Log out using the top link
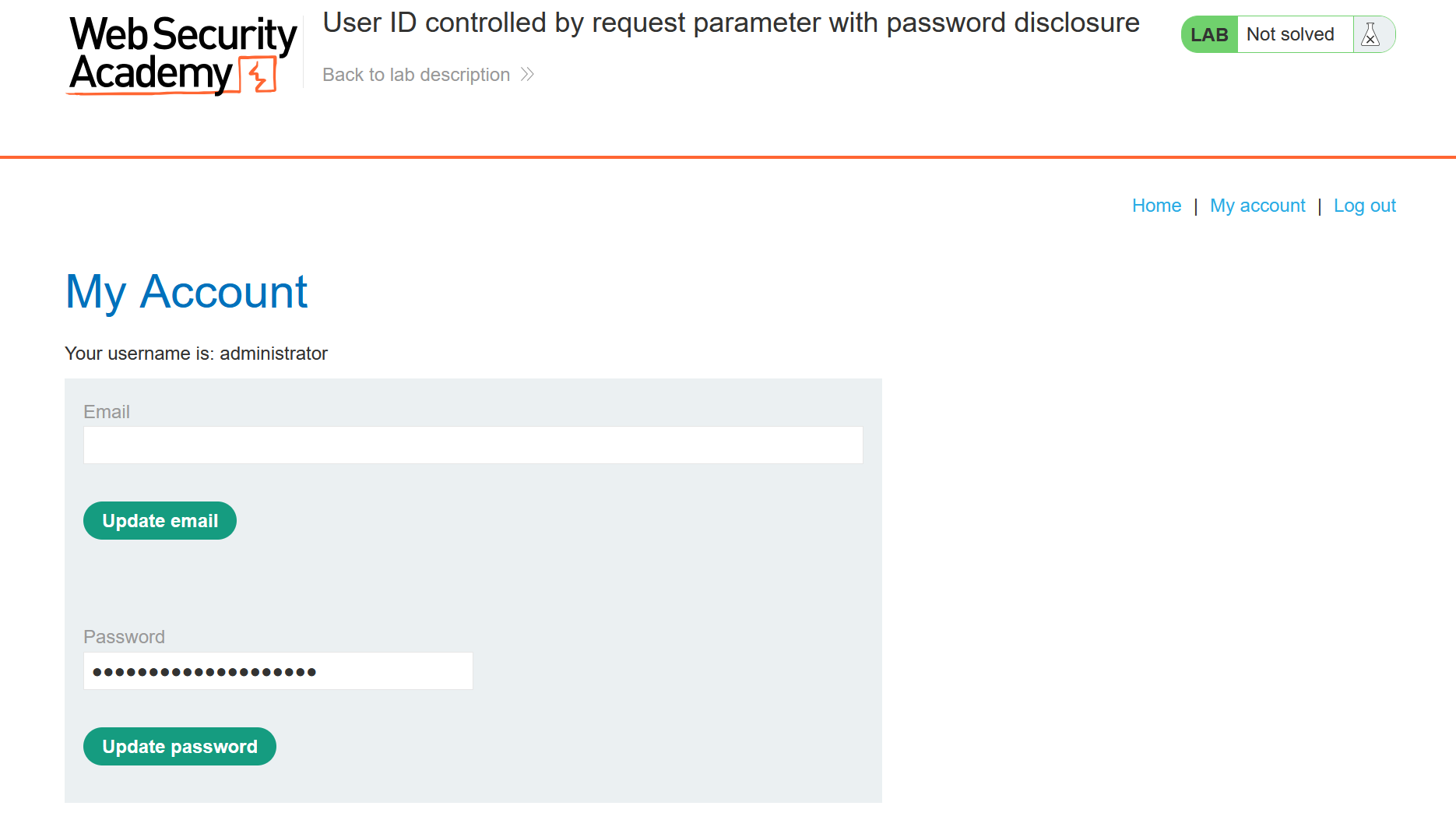Viewport: 1456px width, 834px height. pyautogui.click(x=1364, y=206)
